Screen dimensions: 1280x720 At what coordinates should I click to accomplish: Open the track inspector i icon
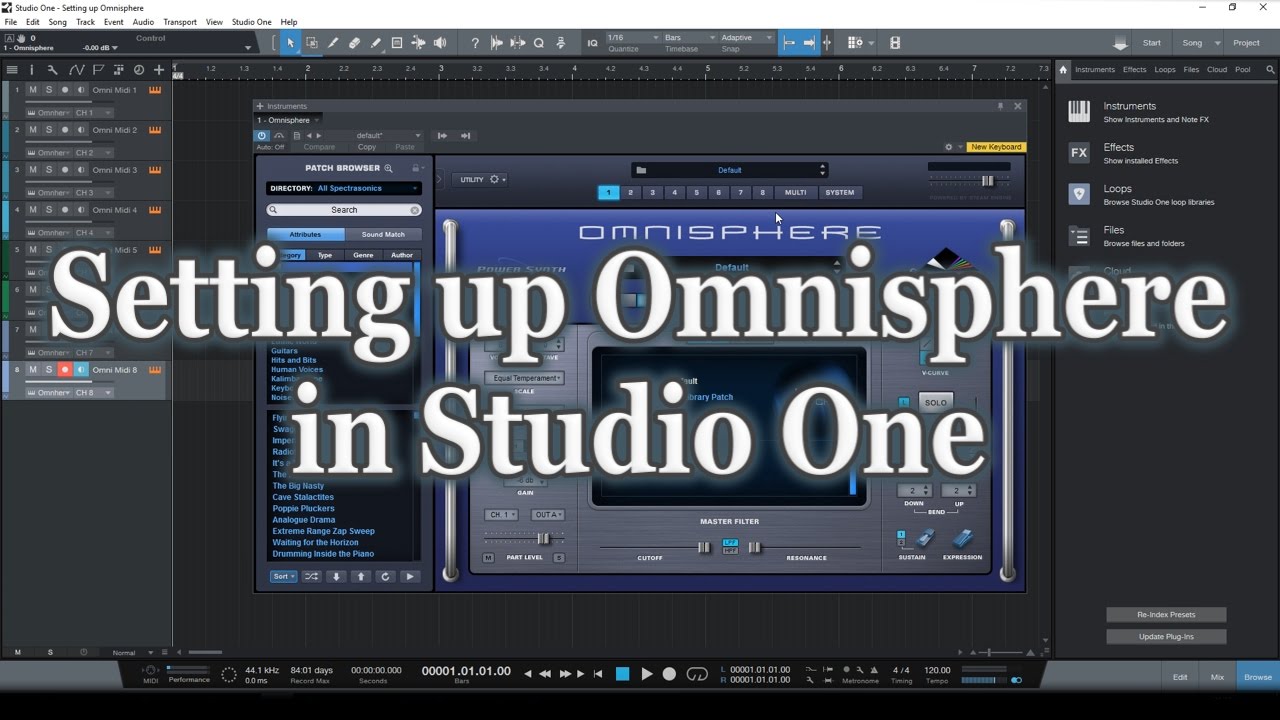coord(31,70)
